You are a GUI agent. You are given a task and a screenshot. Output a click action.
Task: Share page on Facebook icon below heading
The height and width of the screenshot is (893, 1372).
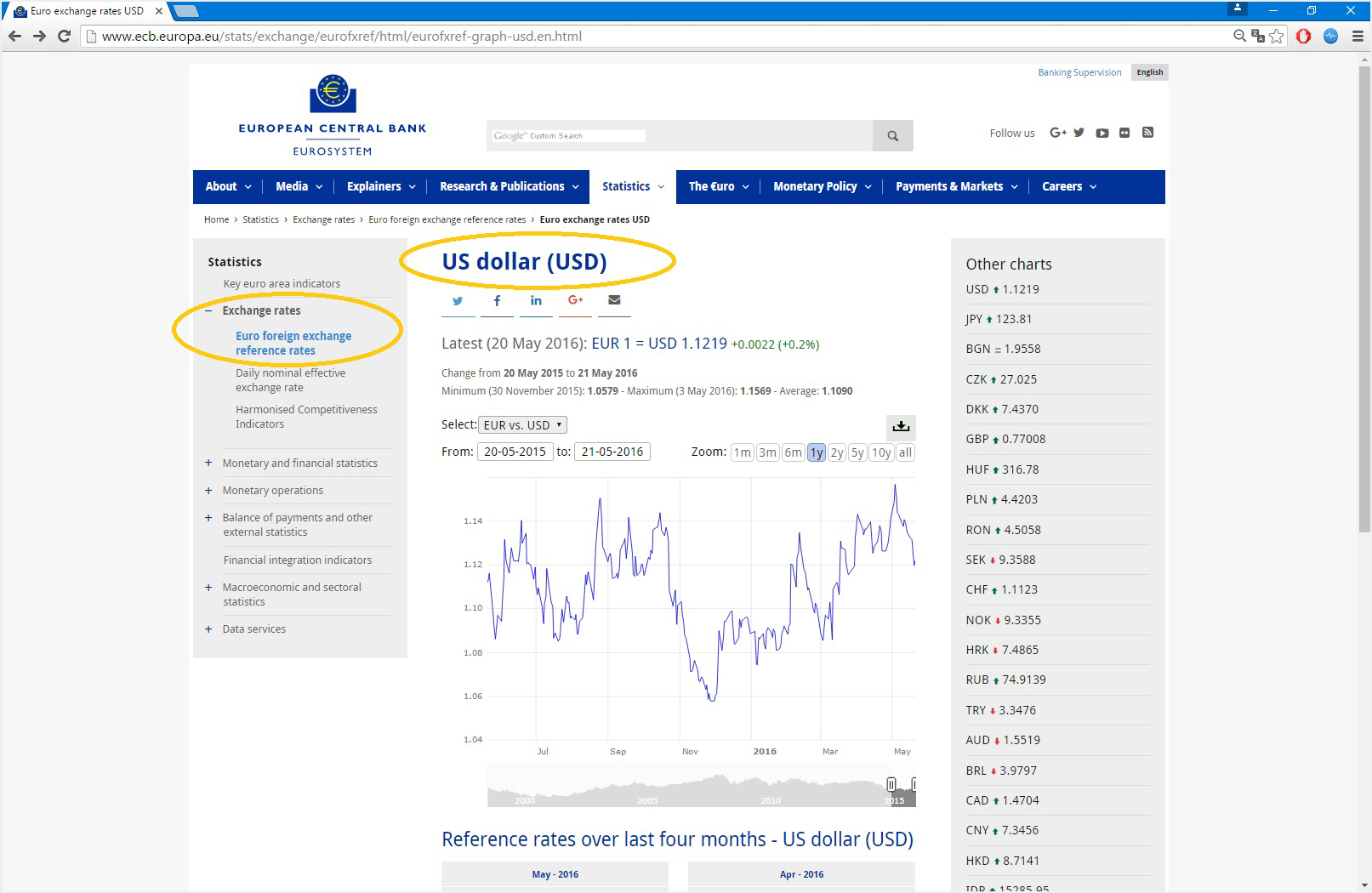click(497, 301)
